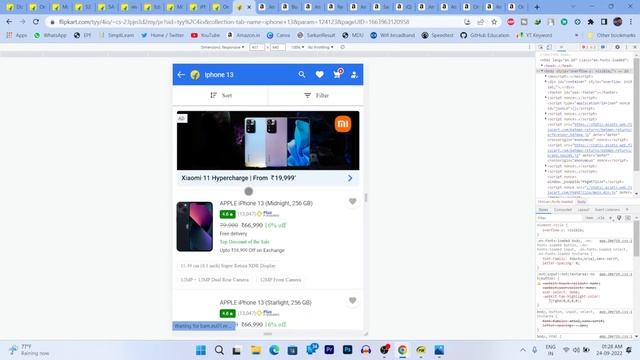The image size is (640, 360).
Task: Open the Chrome profile avatar
Action: coord(618,22)
